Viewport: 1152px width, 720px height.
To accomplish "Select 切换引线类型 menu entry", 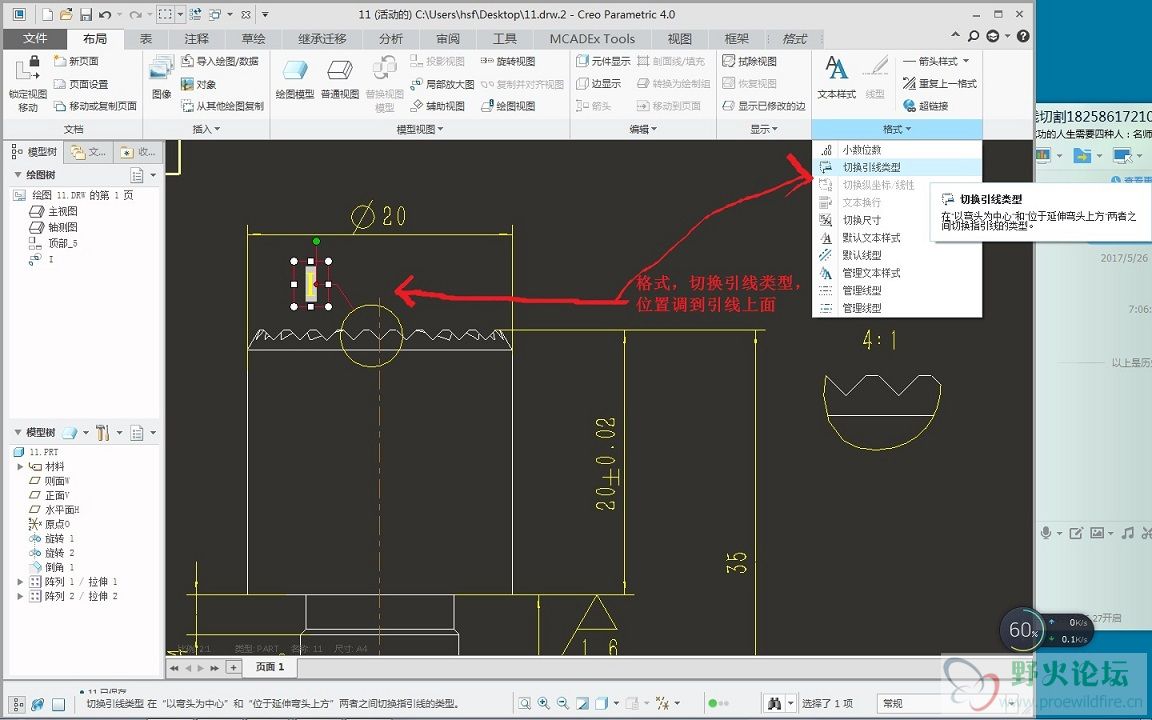I will 896,168.
